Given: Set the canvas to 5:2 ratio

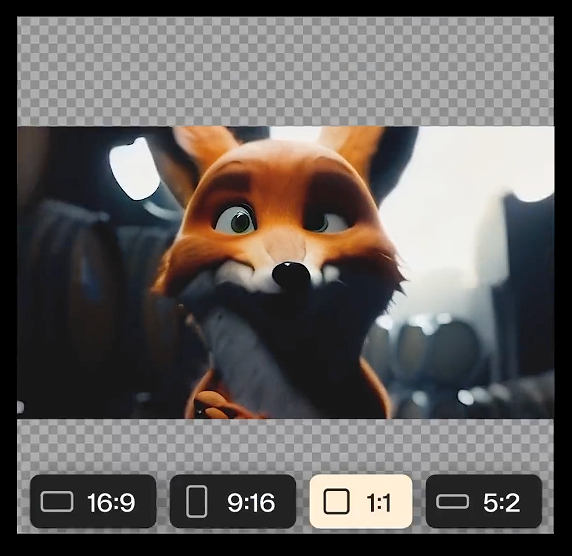Looking at the screenshot, I should (x=484, y=501).
